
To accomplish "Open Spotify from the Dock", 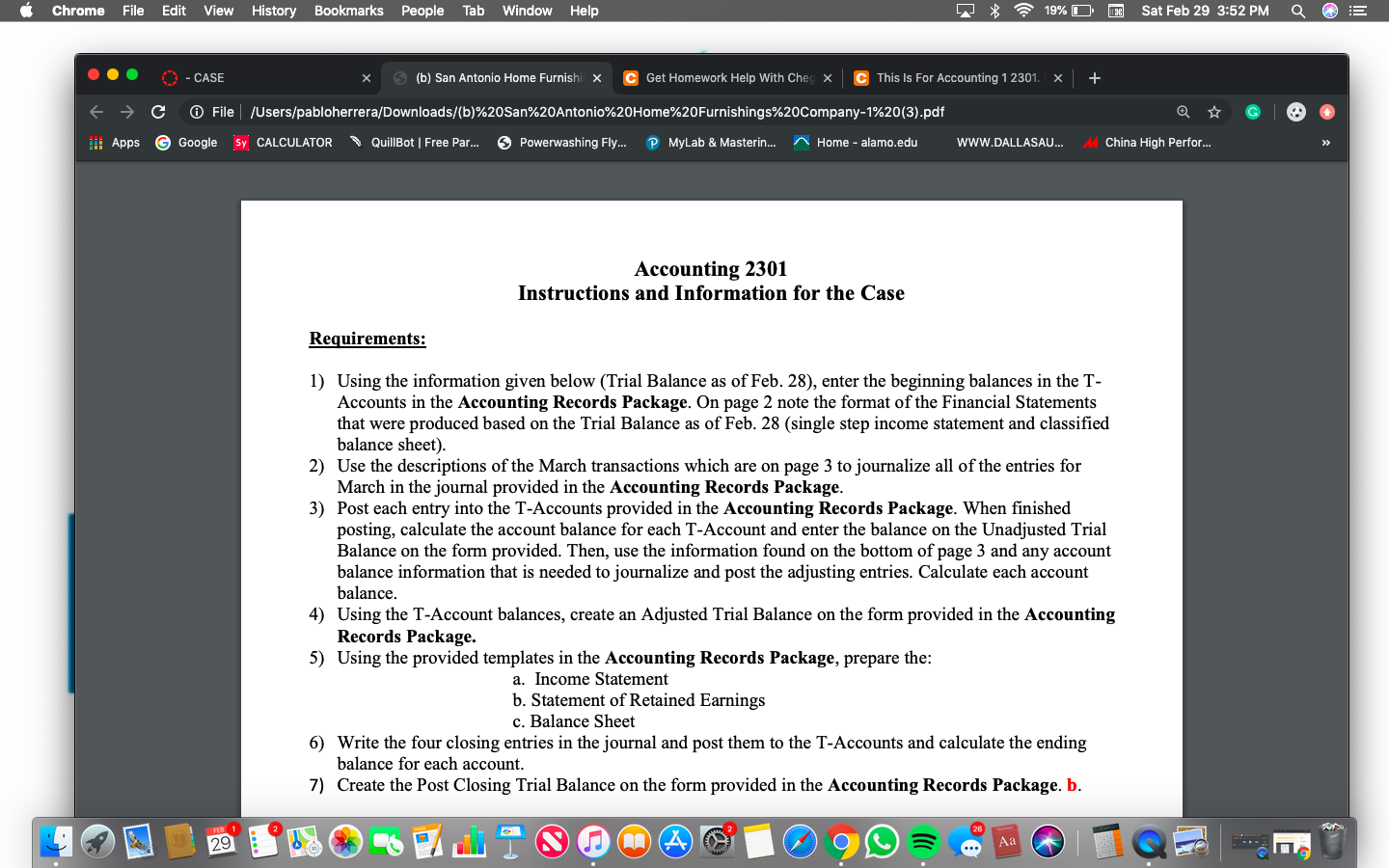I will tap(923, 841).
